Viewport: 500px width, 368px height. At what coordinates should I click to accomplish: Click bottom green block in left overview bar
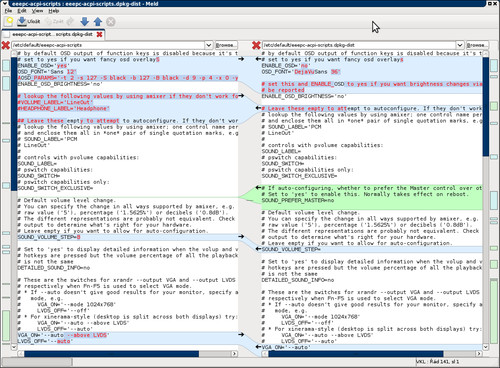[6, 325]
